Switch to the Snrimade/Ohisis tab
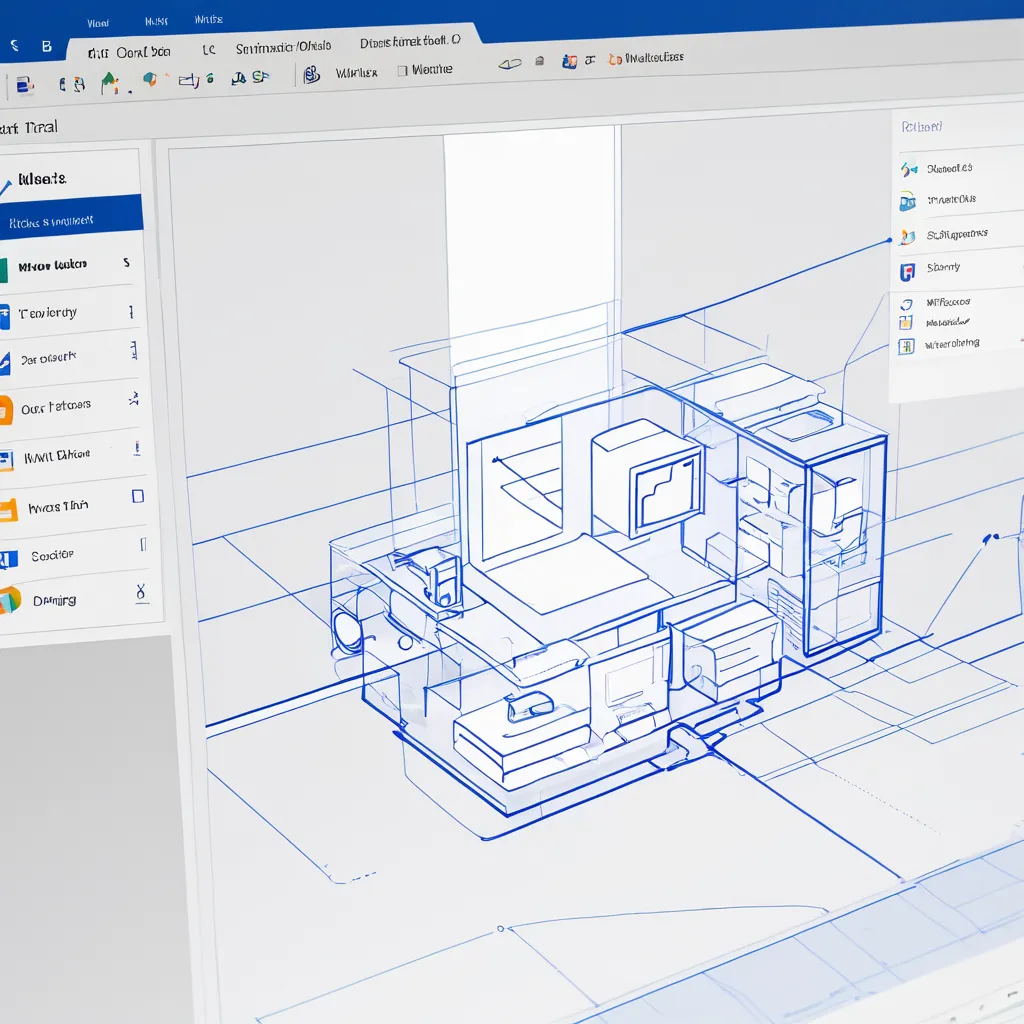This screenshot has width=1024, height=1024. tap(283, 47)
